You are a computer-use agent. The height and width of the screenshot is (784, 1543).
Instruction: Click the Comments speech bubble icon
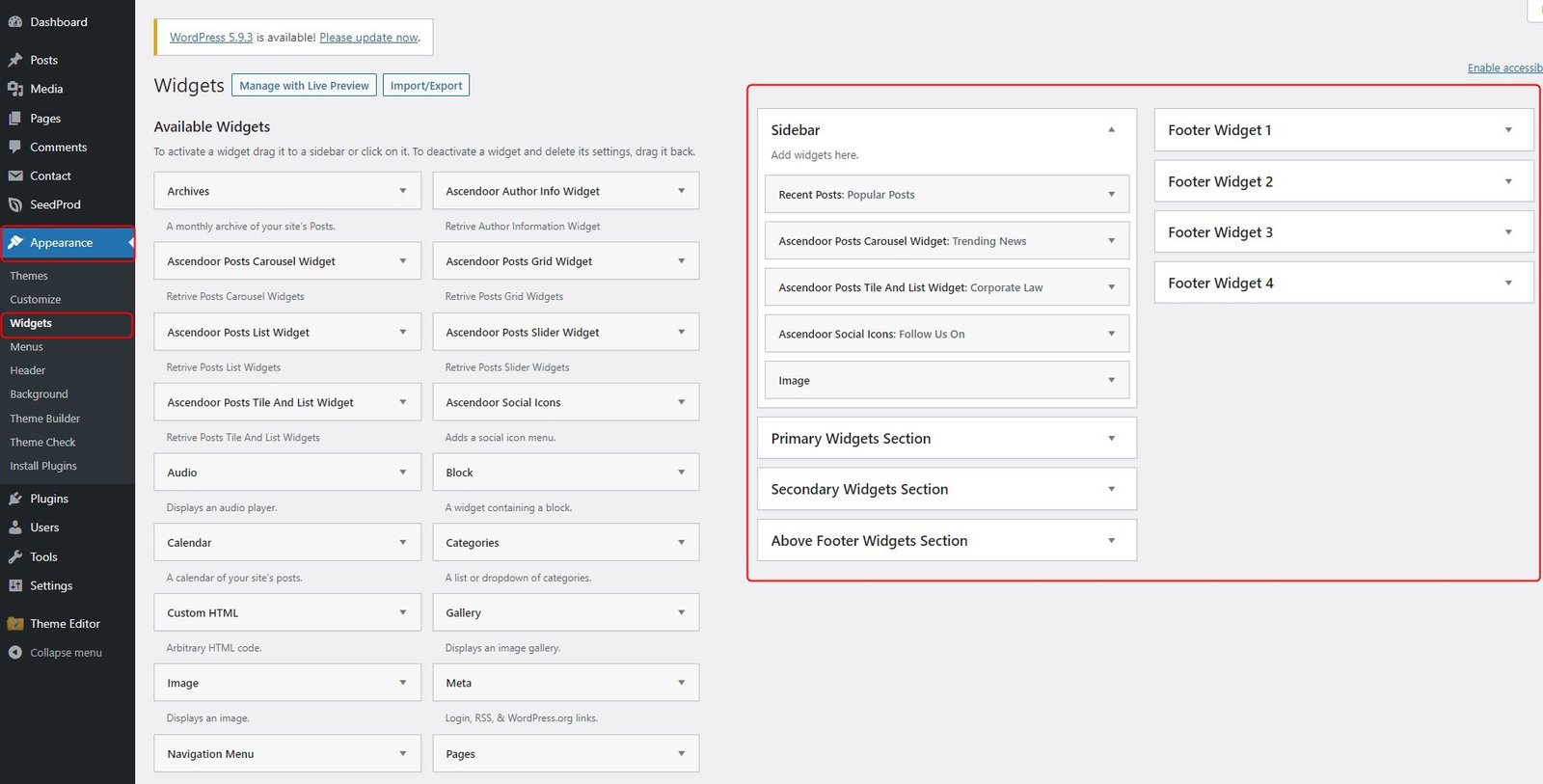coord(15,148)
